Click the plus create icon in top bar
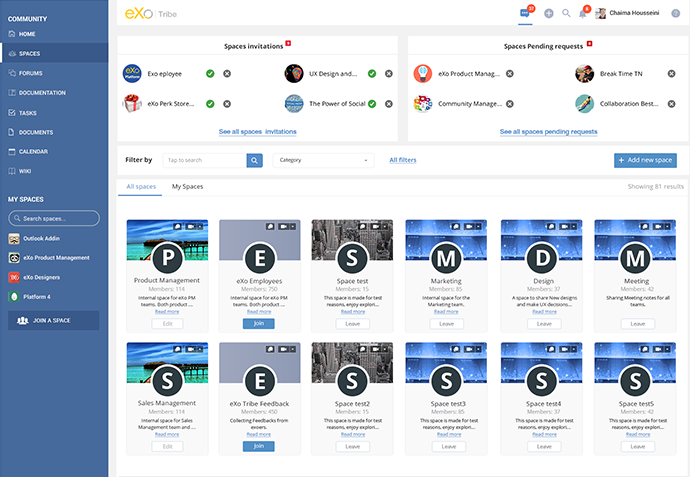 click(548, 14)
